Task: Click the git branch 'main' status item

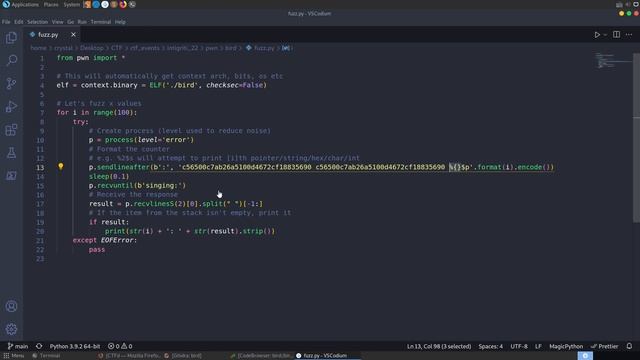Action: (18, 346)
